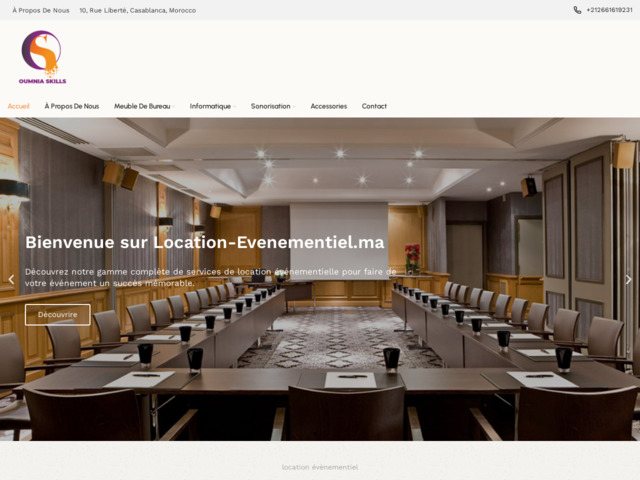Screen dimensions: 640x480
Task: Click the Oumnia Skills logo
Action: 41,57
